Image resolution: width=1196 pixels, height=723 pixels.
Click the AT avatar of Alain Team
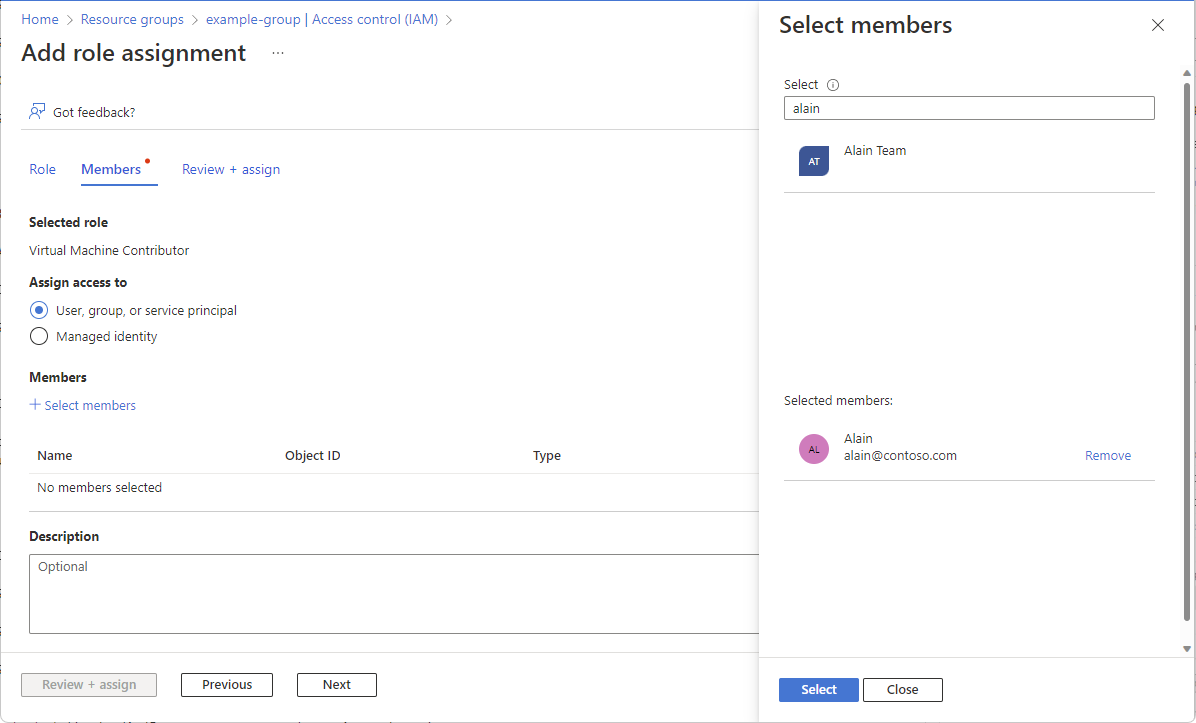814,161
